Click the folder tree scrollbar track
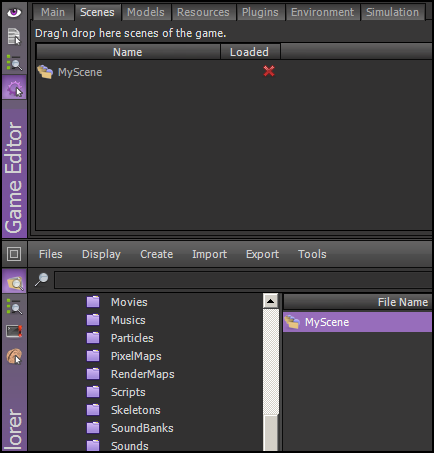Screen dimensions: 434x453 point(271,362)
